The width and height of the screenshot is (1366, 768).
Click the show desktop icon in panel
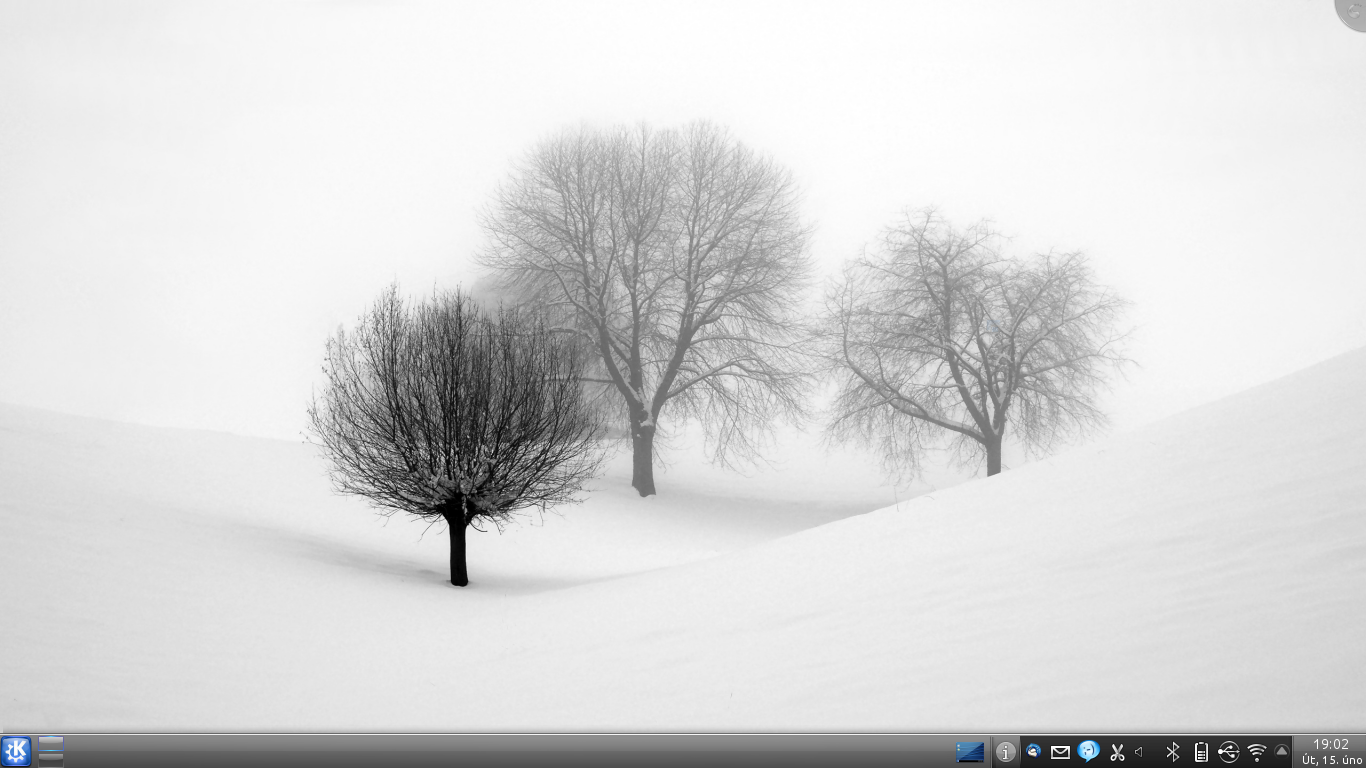pyautogui.click(x=970, y=752)
